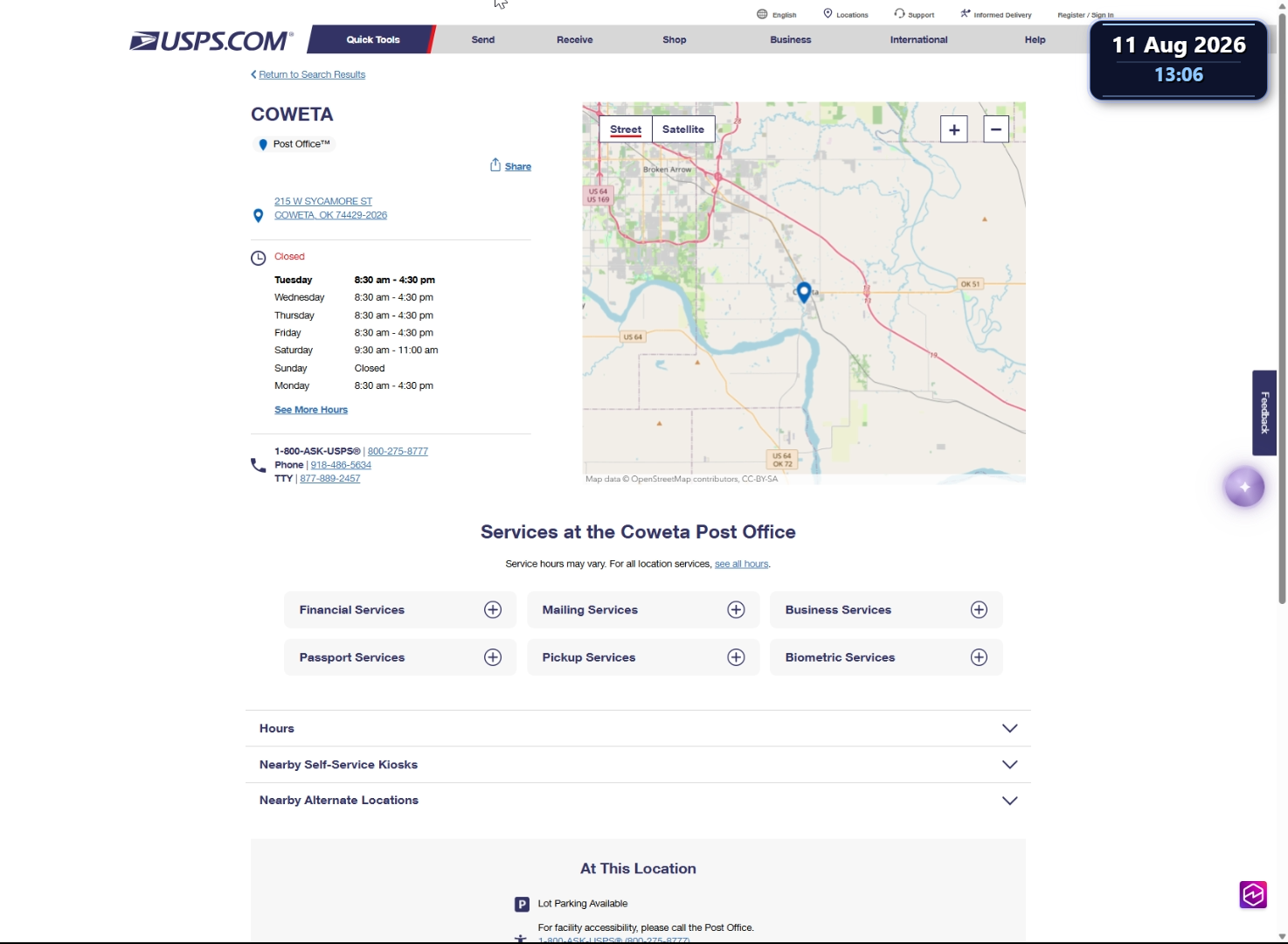1288x944 pixels.
Task: Click the see all hours link
Action: (x=742, y=564)
